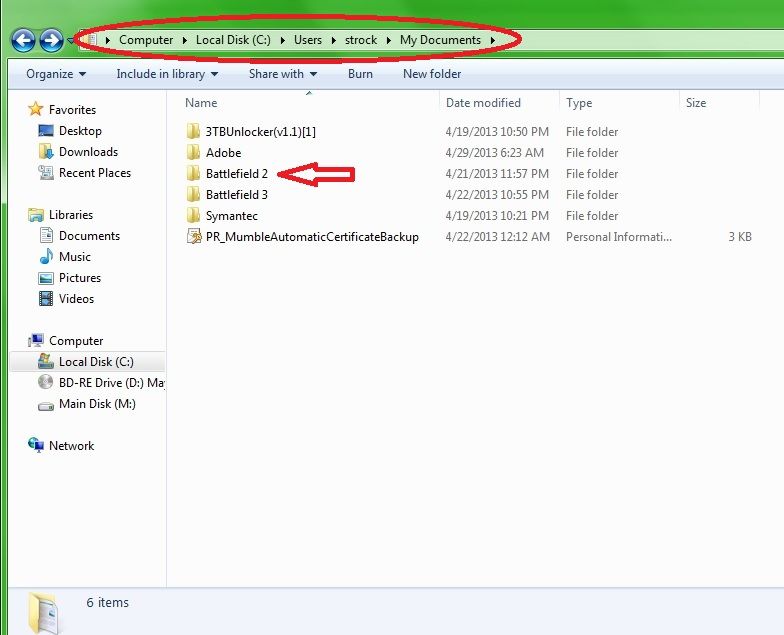Click the Desktop icon in Favorites
Image resolution: width=784 pixels, height=635 pixels.
coord(46,131)
